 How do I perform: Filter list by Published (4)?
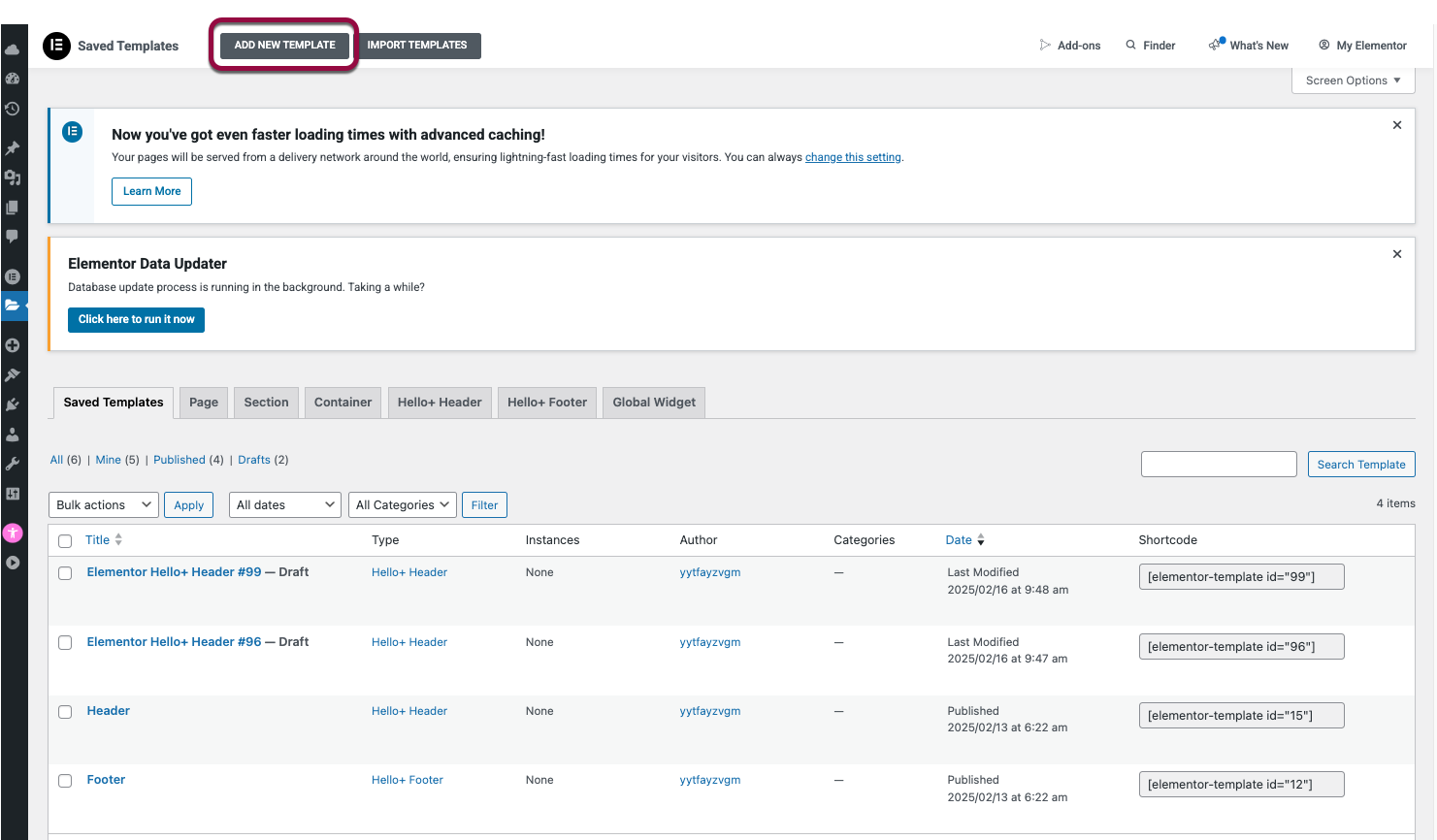188,460
